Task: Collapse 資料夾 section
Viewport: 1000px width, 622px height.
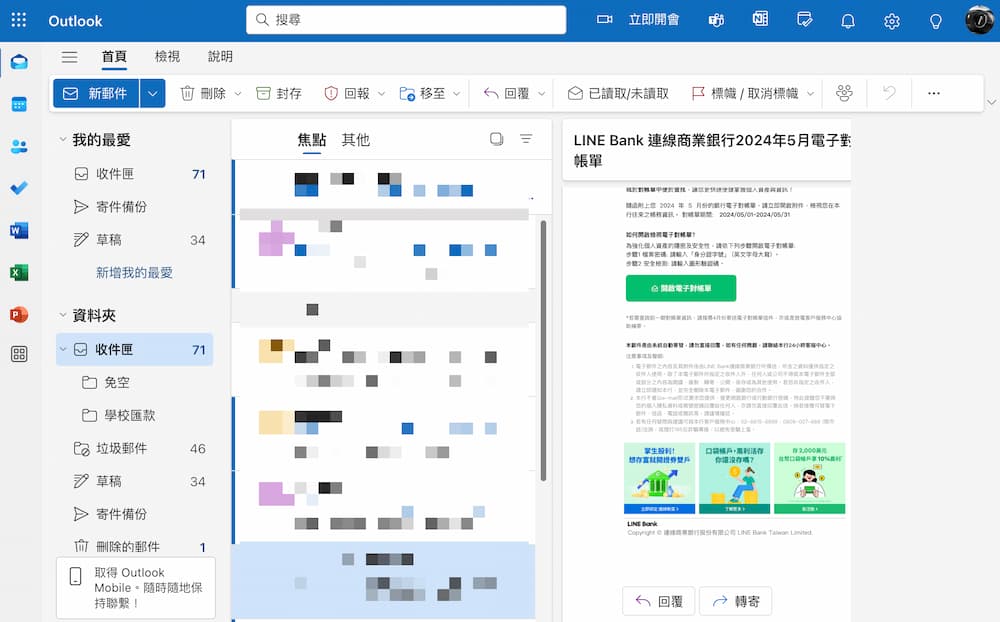Action: click(x=62, y=315)
